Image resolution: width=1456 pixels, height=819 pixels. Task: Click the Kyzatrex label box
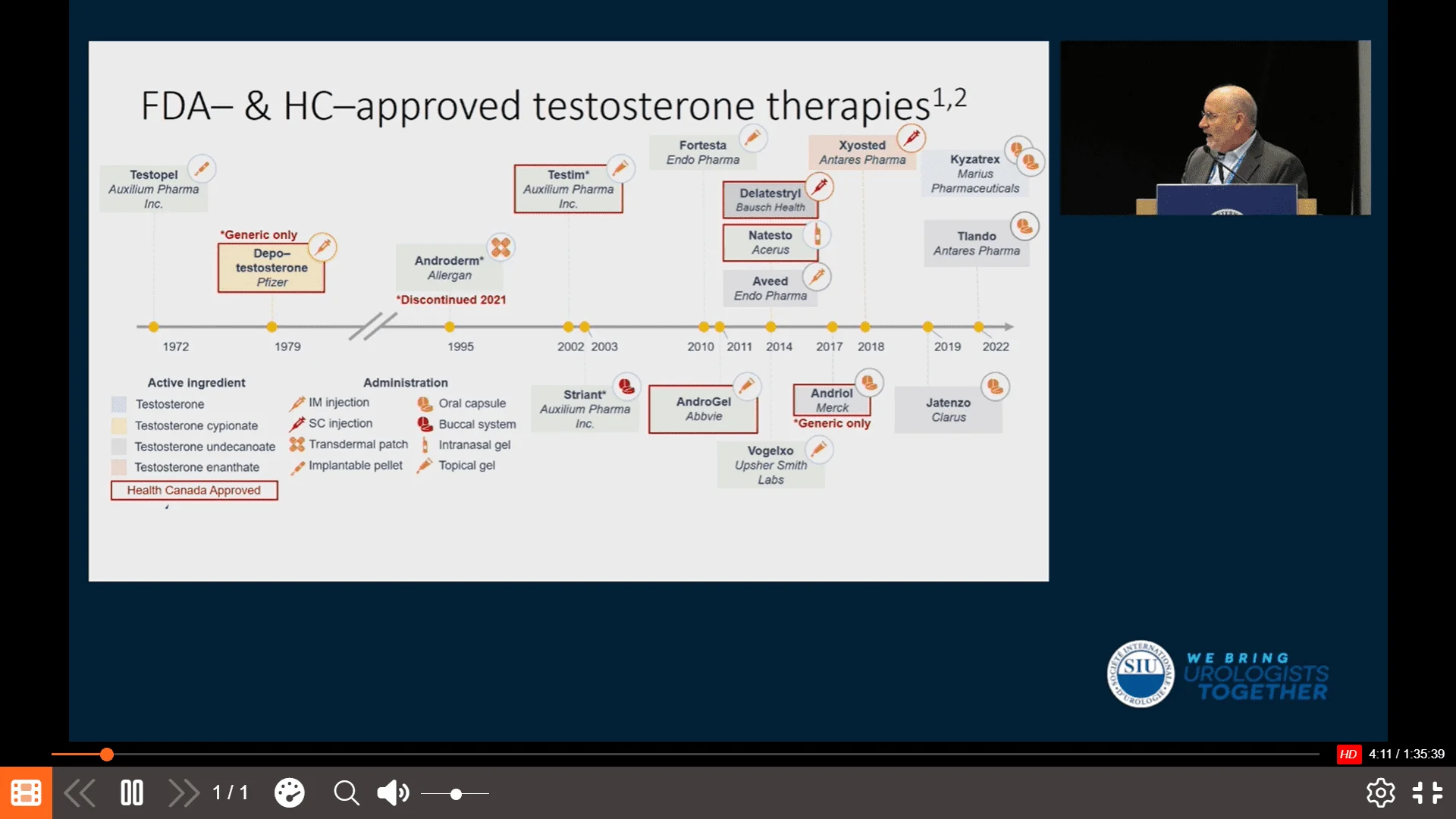point(974,174)
